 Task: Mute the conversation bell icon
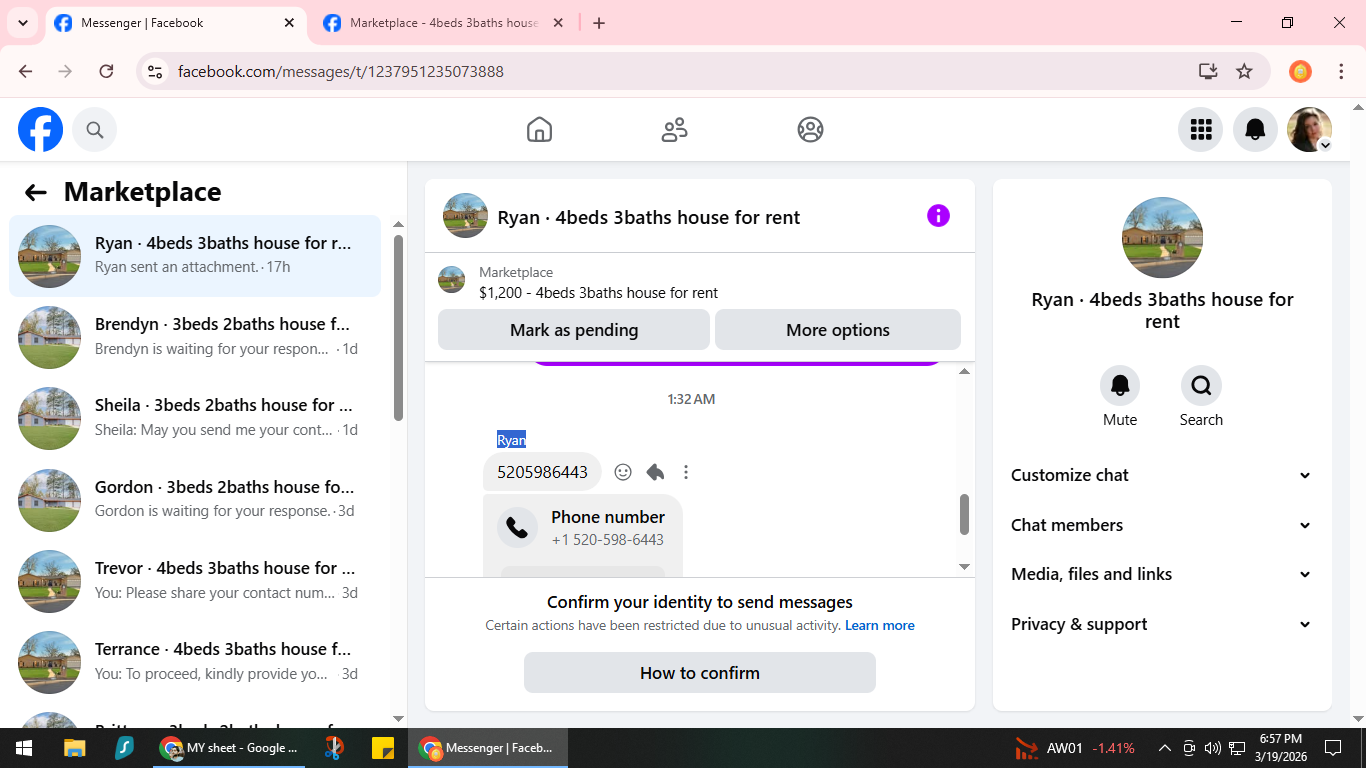[x=1120, y=385]
